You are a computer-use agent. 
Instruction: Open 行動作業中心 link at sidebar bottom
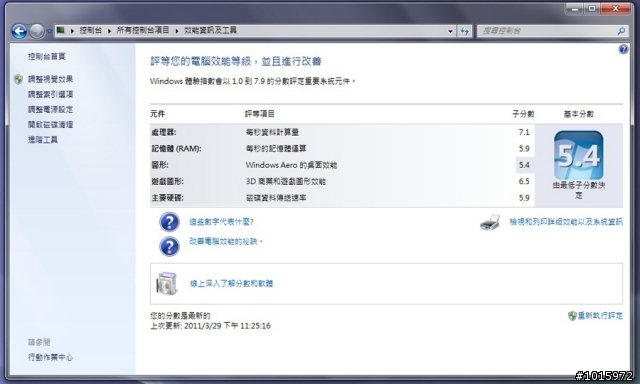pos(50,357)
